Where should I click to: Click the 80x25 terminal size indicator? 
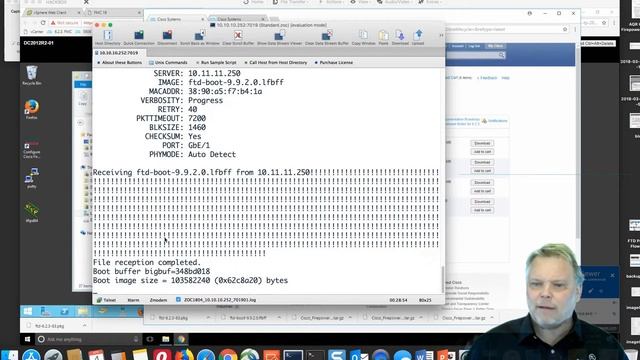click(x=425, y=300)
